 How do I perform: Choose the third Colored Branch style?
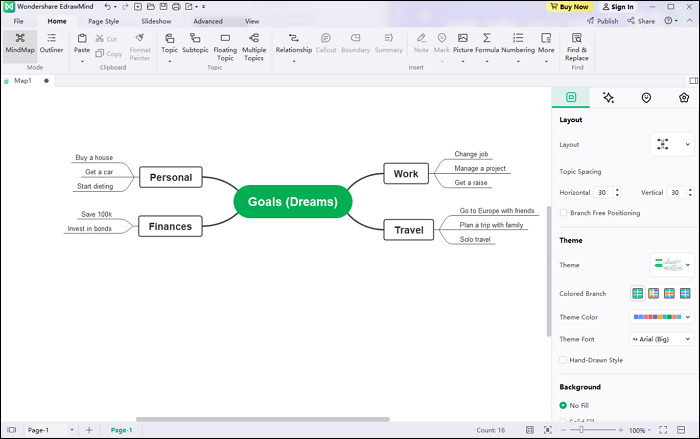669,293
